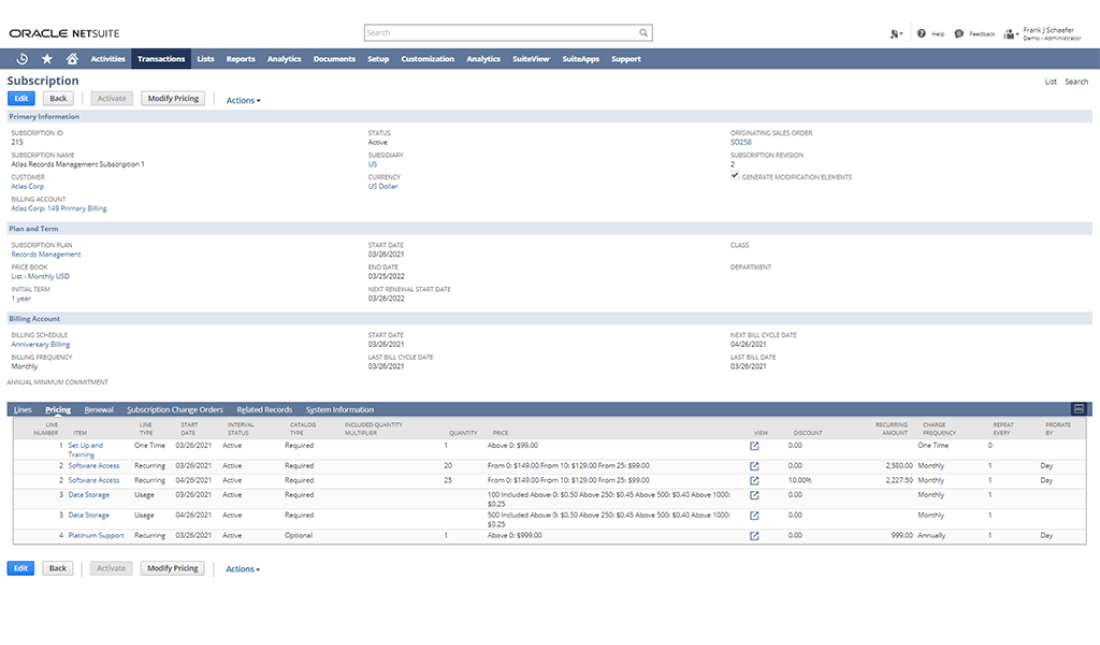Viewport: 1100px width, 645px height.
Task: Open view icon for Data Storage starting 03/26/2021
Action: tap(754, 496)
